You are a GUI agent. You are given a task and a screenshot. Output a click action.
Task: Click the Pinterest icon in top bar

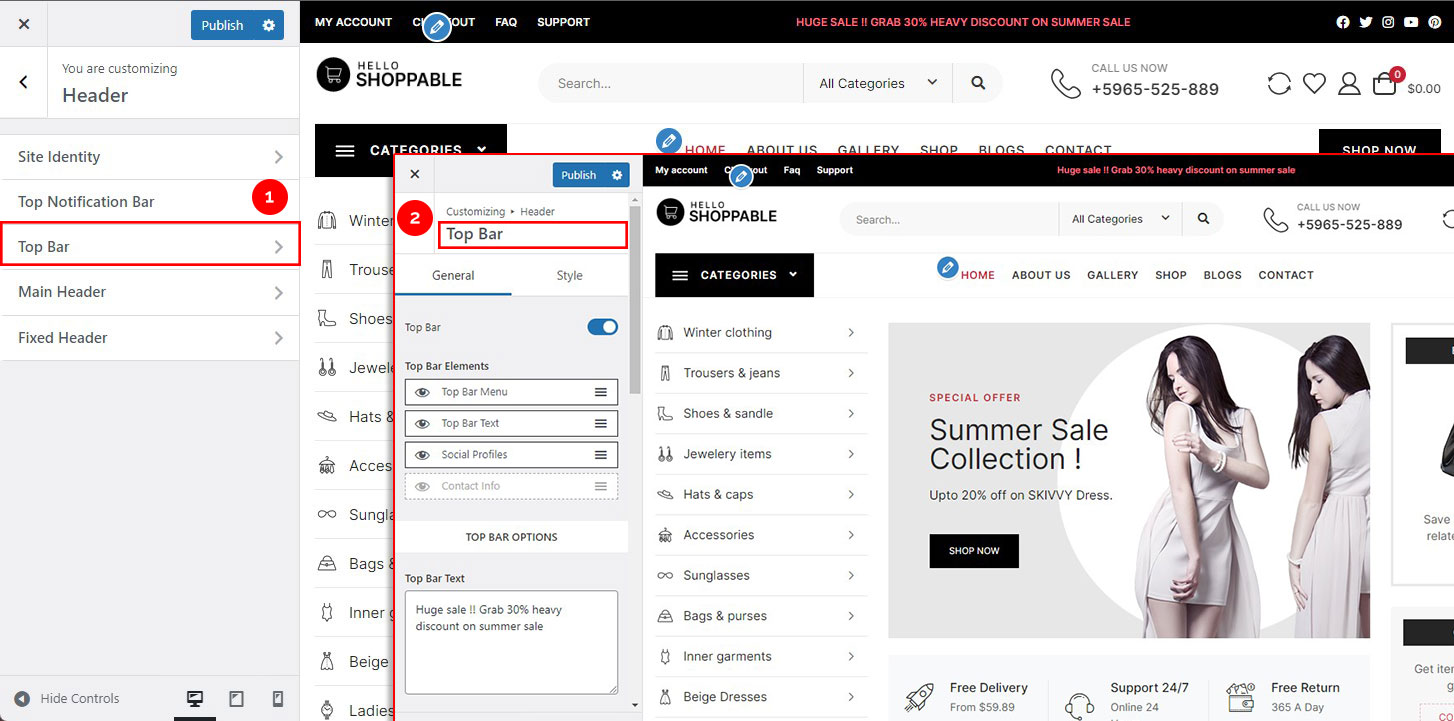pyautogui.click(x=1434, y=21)
